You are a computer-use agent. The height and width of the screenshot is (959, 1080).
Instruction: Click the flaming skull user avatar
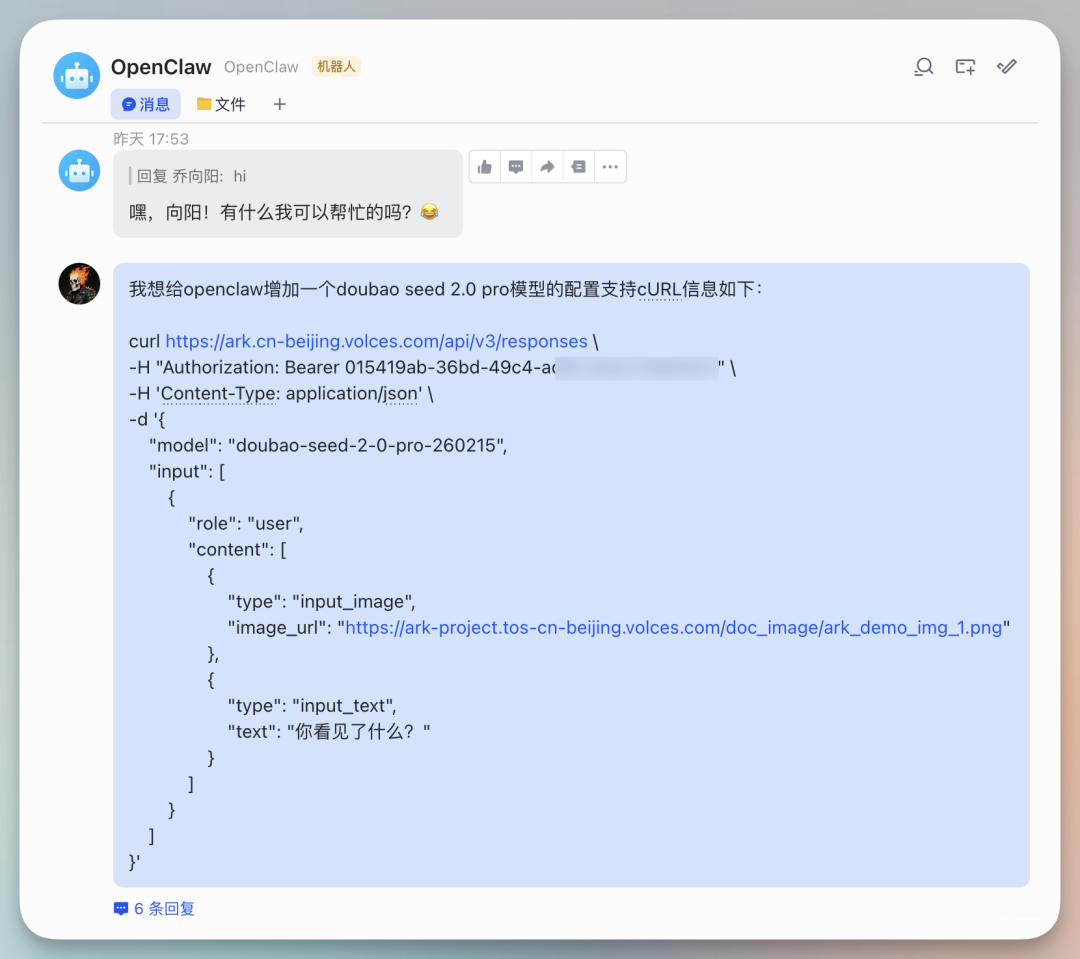coord(79,283)
